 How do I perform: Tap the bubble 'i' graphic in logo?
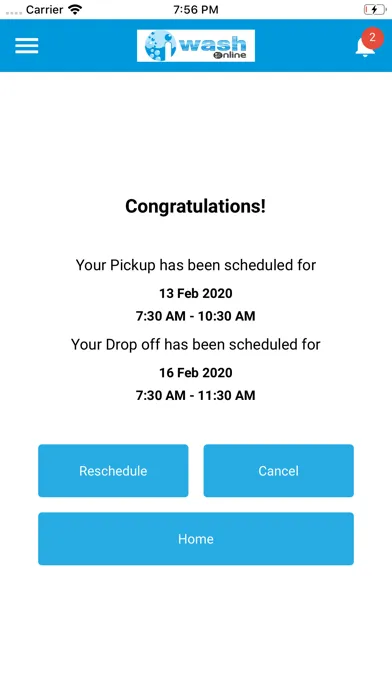(x=161, y=46)
